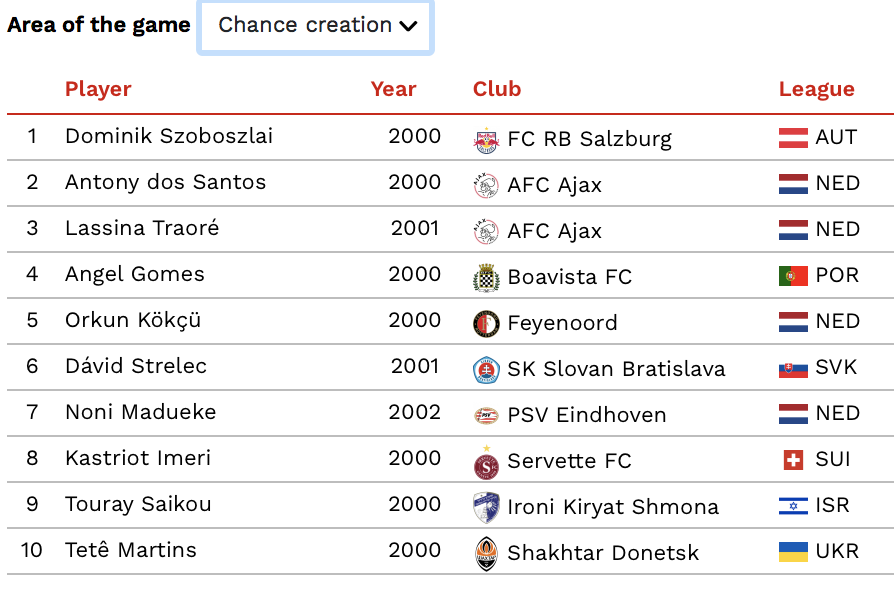The image size is (894, 600).
Task: Click the PSV Eindhoven club logo
Action: 486,416
